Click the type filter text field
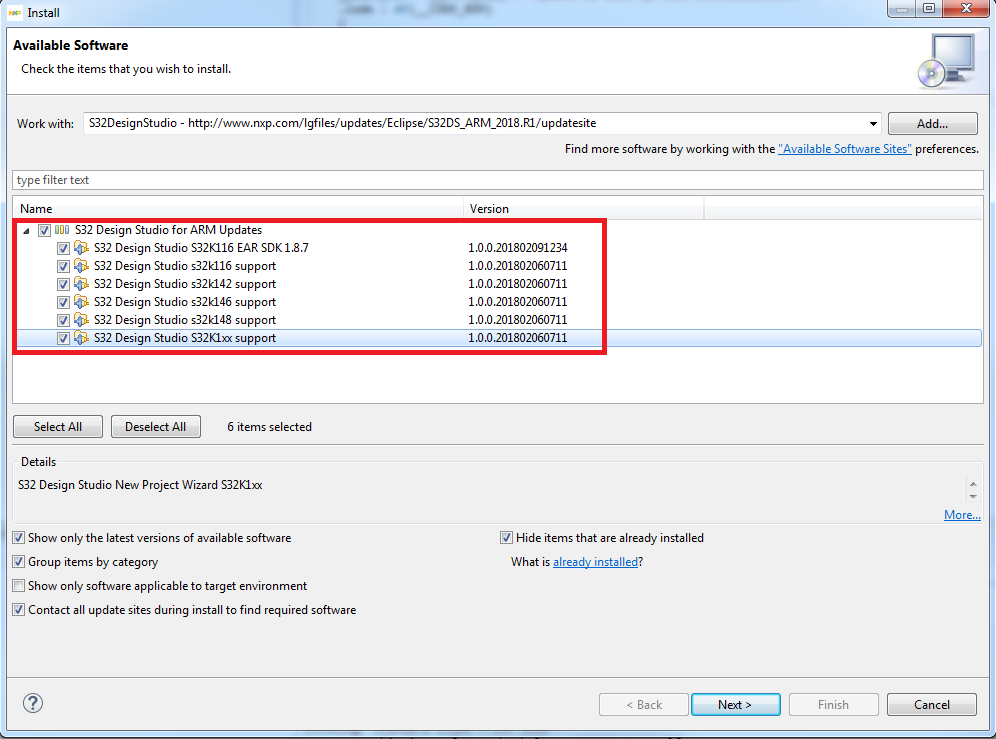The width and height of the screenshot is (996, 739). point(497,180)
